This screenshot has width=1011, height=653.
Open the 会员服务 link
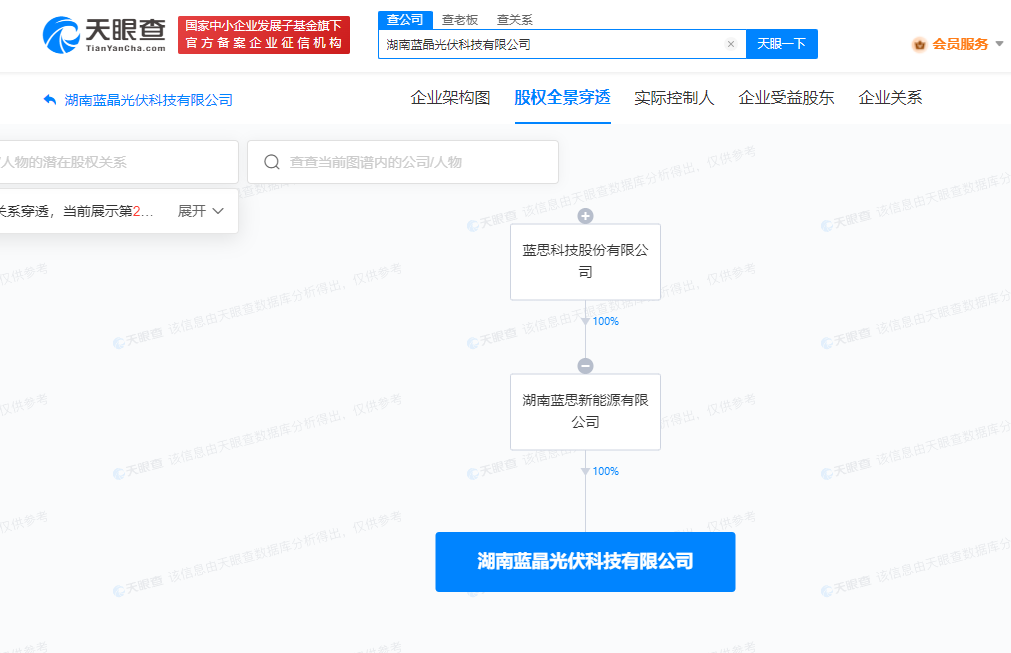[x=960, y=44]
